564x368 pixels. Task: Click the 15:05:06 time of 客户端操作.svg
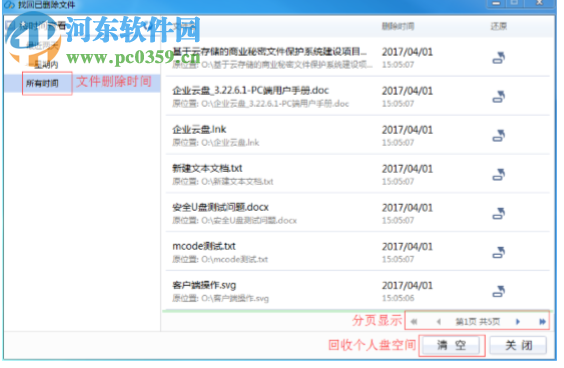point(398,298)
